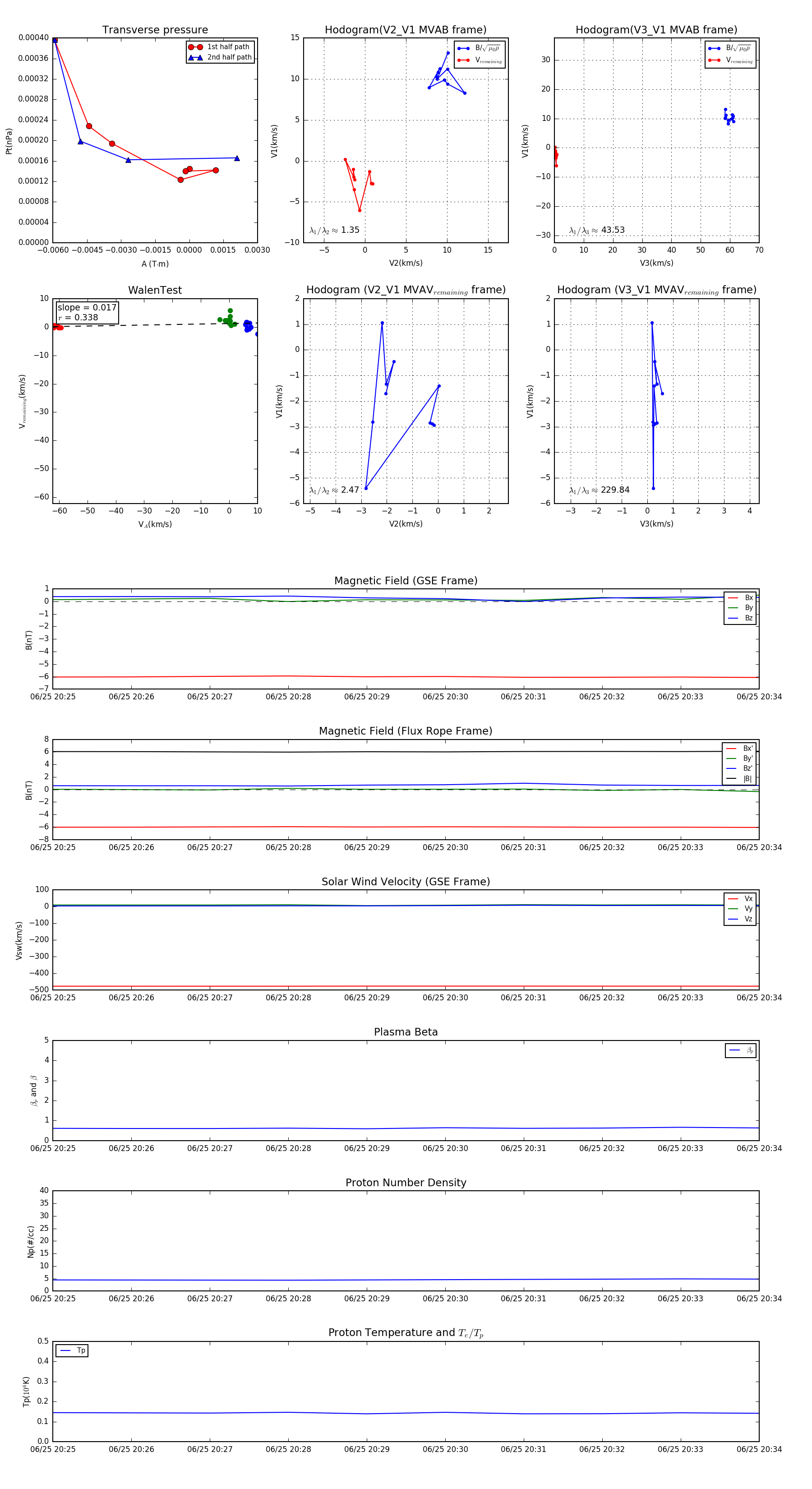This screenshot has height=1489, width=812.
Task: Click the "Plasma Beta" plot title
Action: (x=406, y=1032)
